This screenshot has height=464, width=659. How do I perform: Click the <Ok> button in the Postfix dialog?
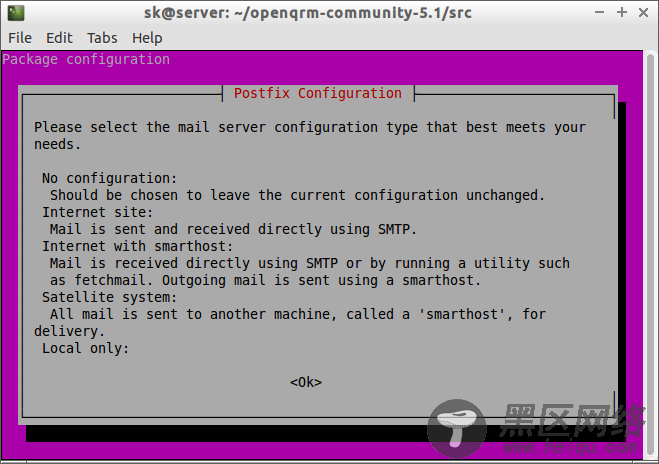(x=306, y=382)
